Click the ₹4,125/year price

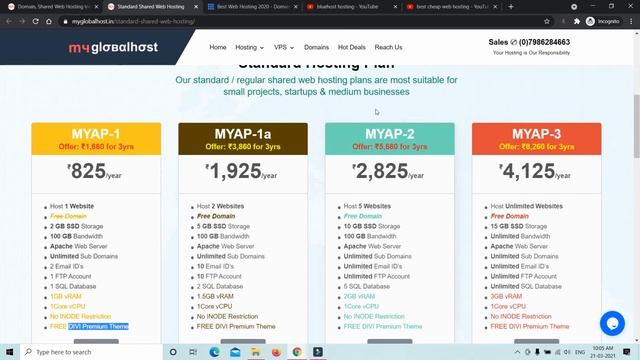click(535, 171)
